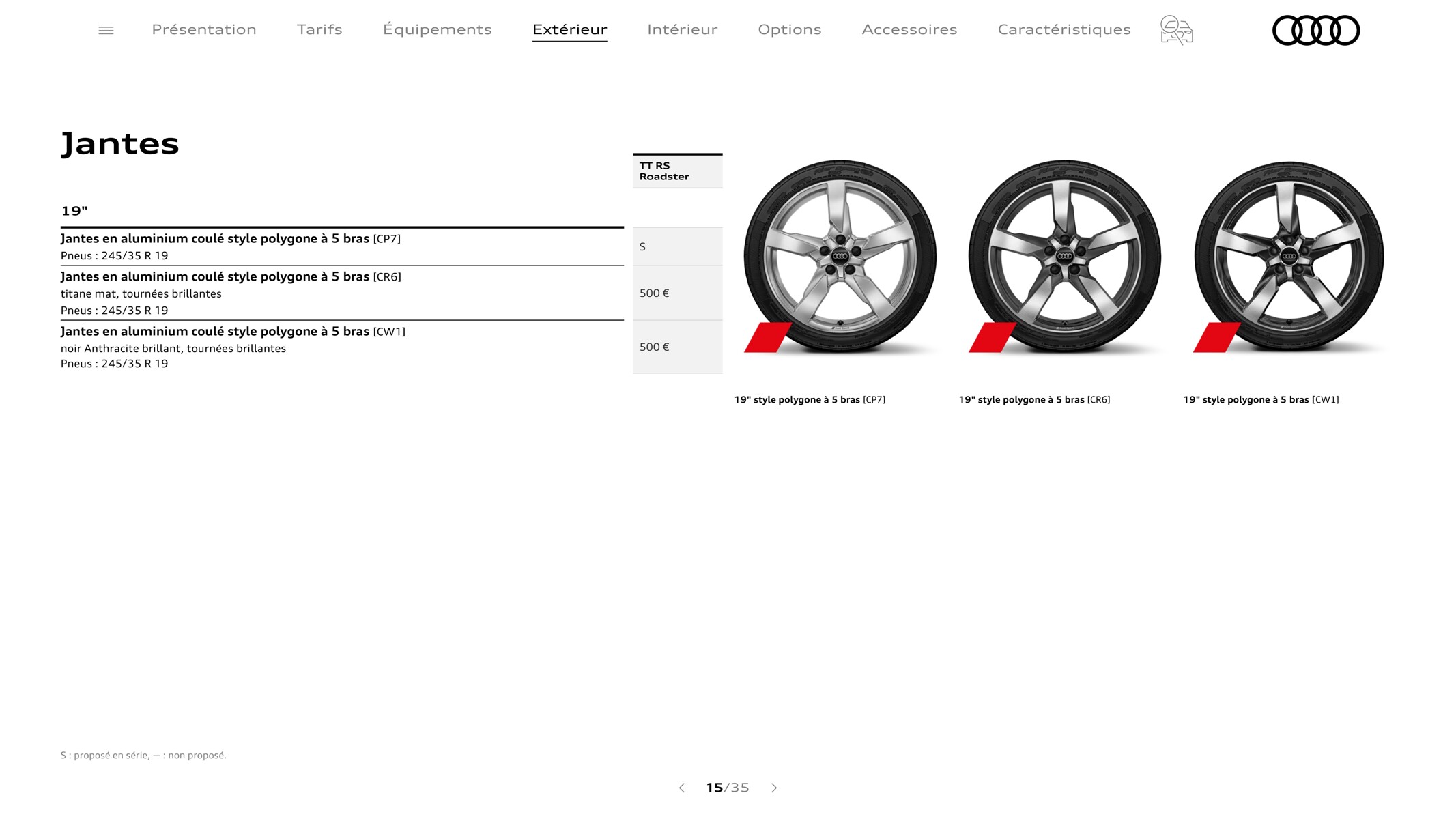The width and height of the screenshot is (1456, 819).
Task: Click 'titane mat, tournées brillantes' text
Action: pyautogui.click(x=141, y=294)
